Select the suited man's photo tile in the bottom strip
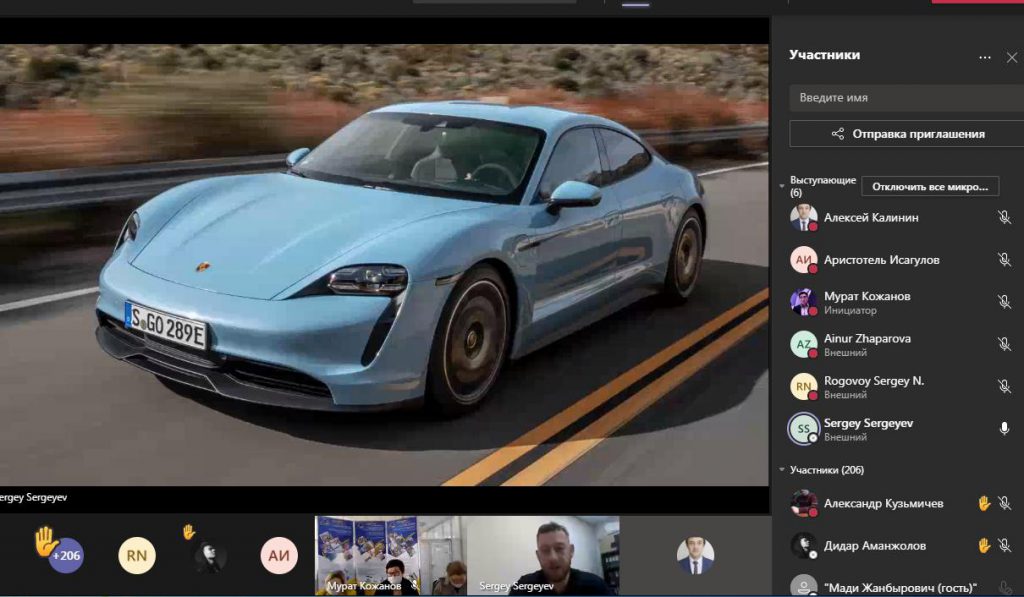This screenshot has width=1024, height=597. point(696,556)
